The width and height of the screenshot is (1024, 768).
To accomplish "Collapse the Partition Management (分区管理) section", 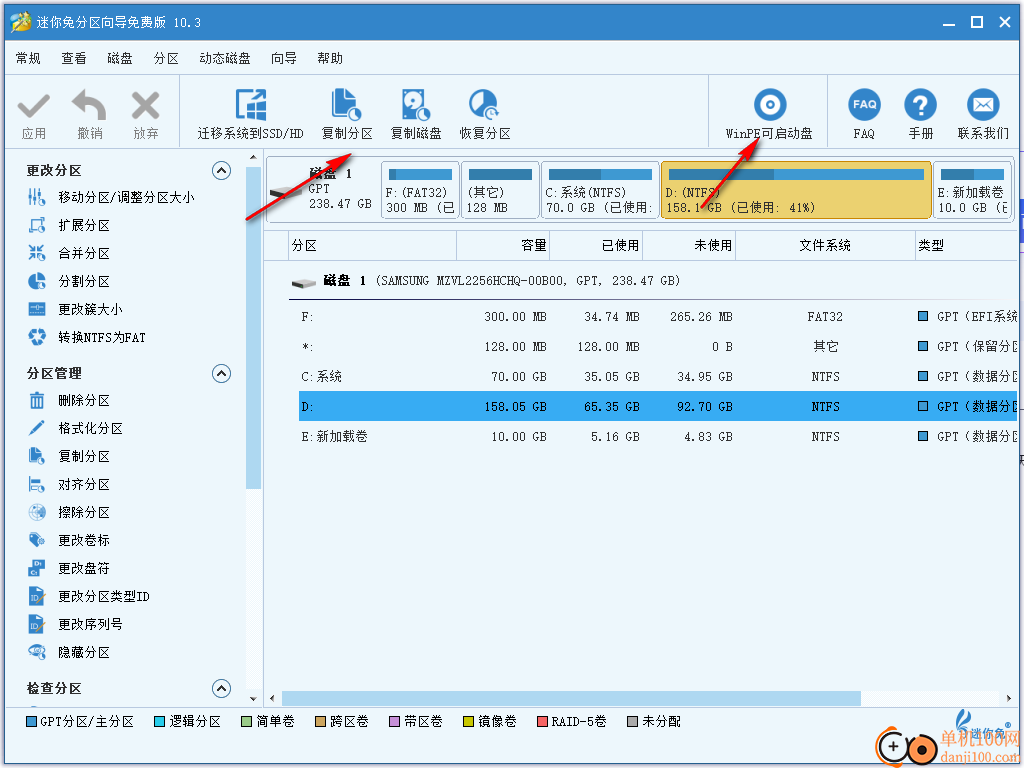I will pyautogui.click(x=221, y=374).
